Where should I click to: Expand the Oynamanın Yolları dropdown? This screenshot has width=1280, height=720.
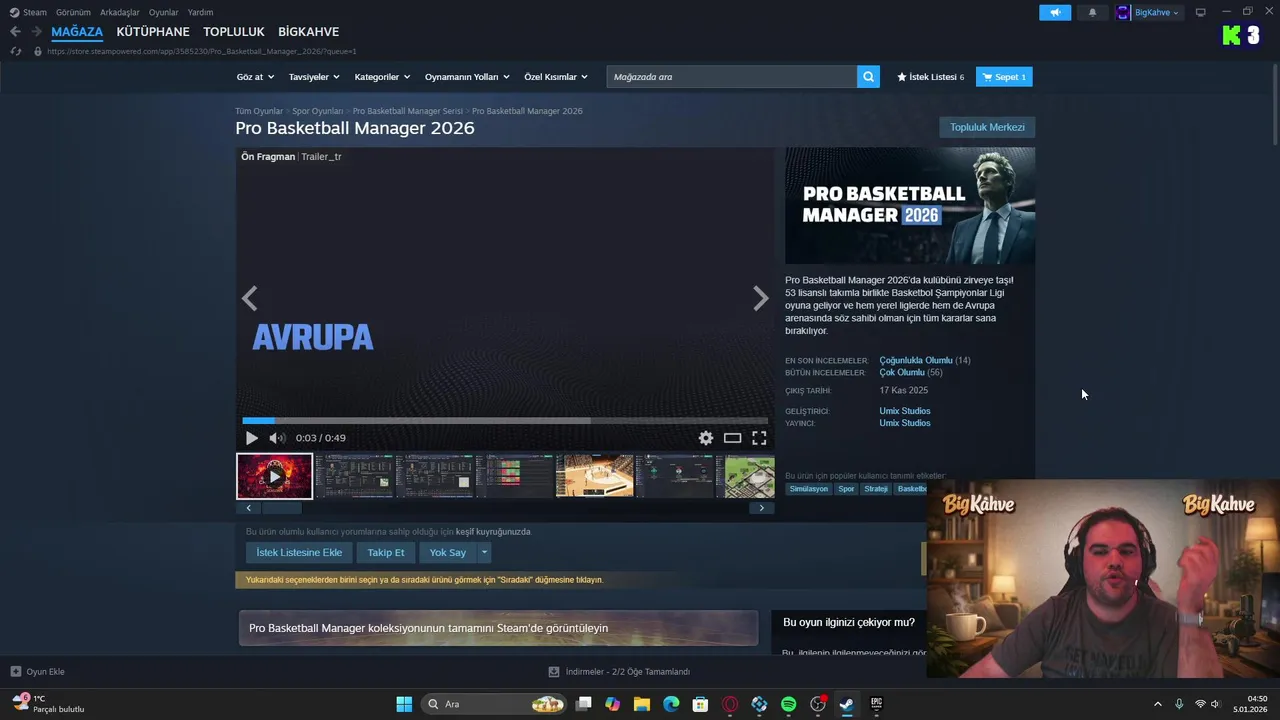[x=467, y=77]
